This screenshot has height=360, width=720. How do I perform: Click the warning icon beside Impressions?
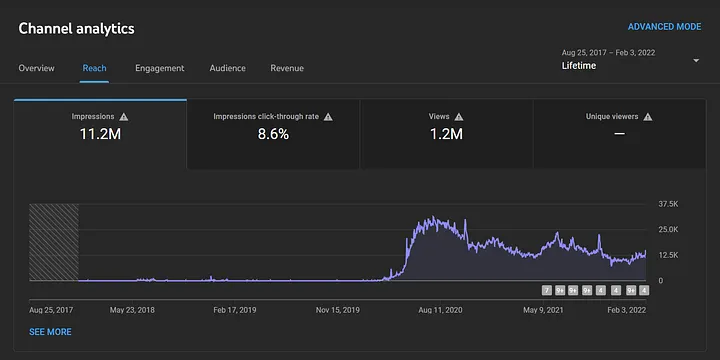click(124, 117)
